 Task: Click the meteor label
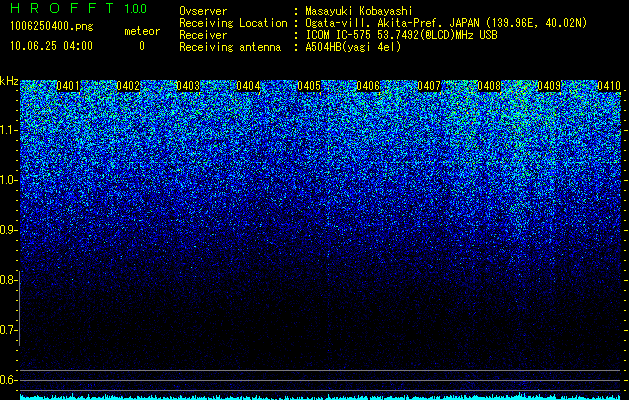(x=142, y=31)
